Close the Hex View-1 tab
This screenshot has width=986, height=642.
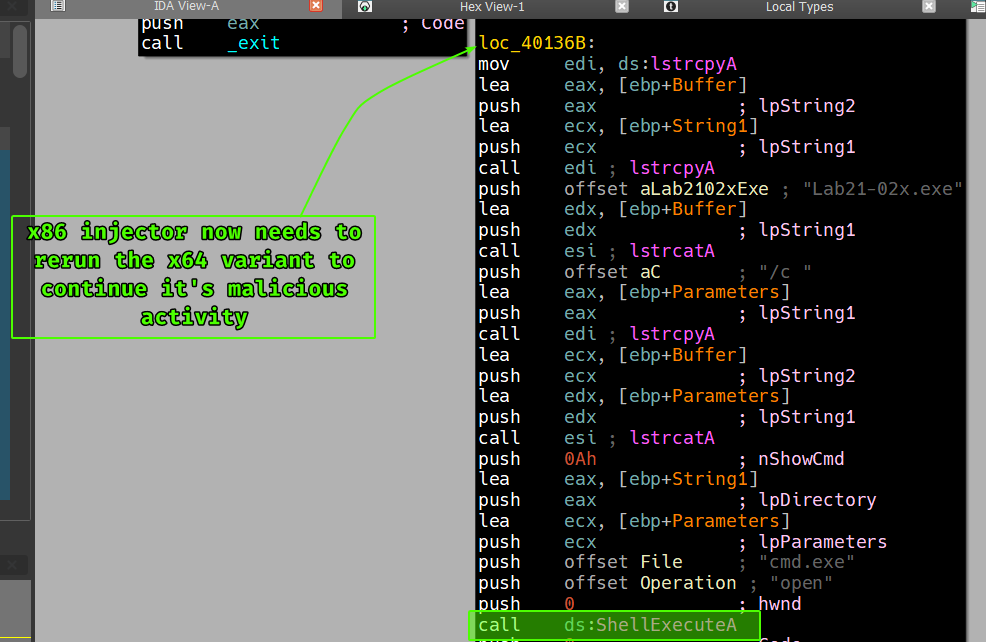[x=622, y=6]
